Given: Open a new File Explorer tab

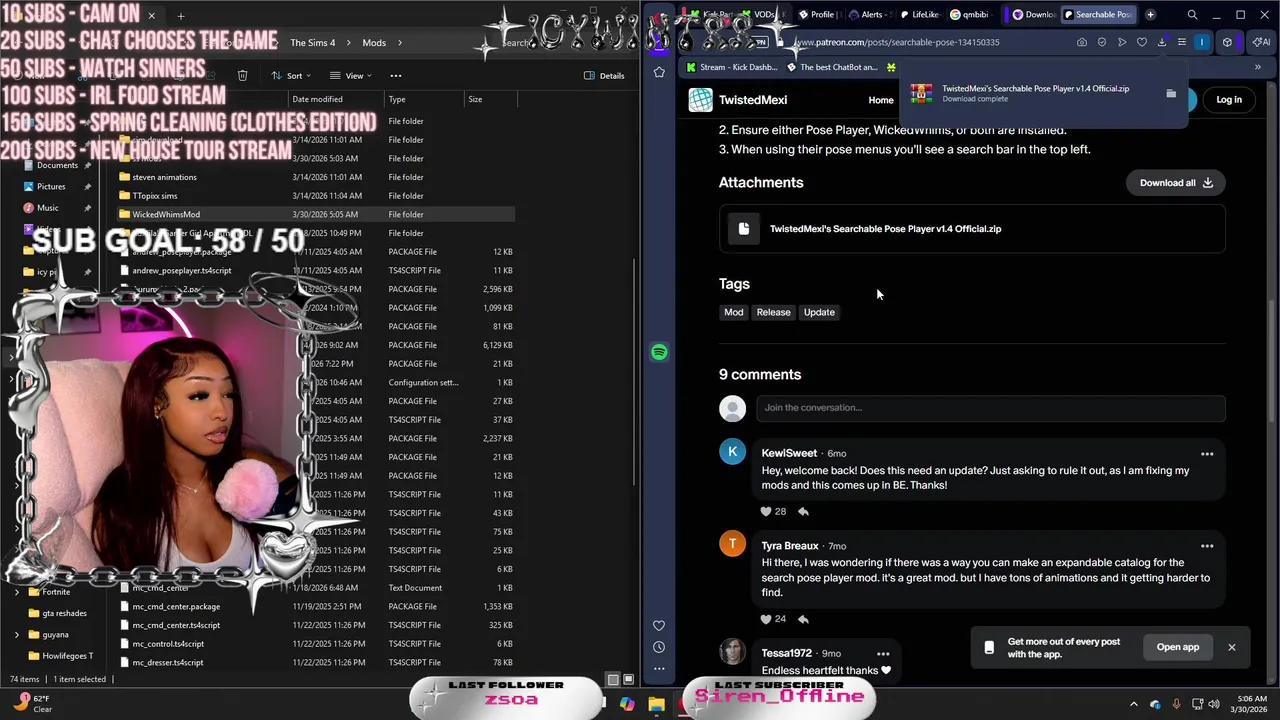Looking at the screenshot, I should pos(181,16).
